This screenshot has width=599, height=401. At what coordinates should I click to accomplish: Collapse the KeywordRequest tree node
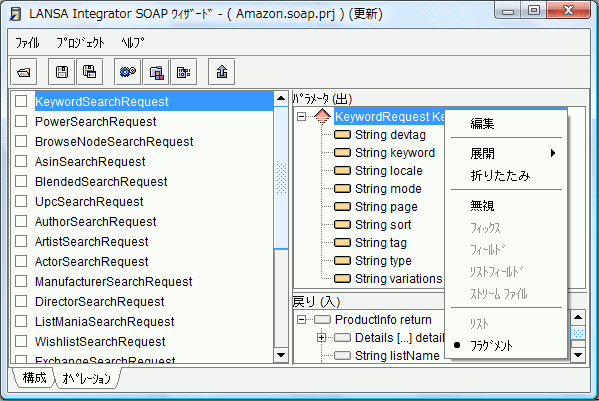pyautogui.click(x=301, y=116)
